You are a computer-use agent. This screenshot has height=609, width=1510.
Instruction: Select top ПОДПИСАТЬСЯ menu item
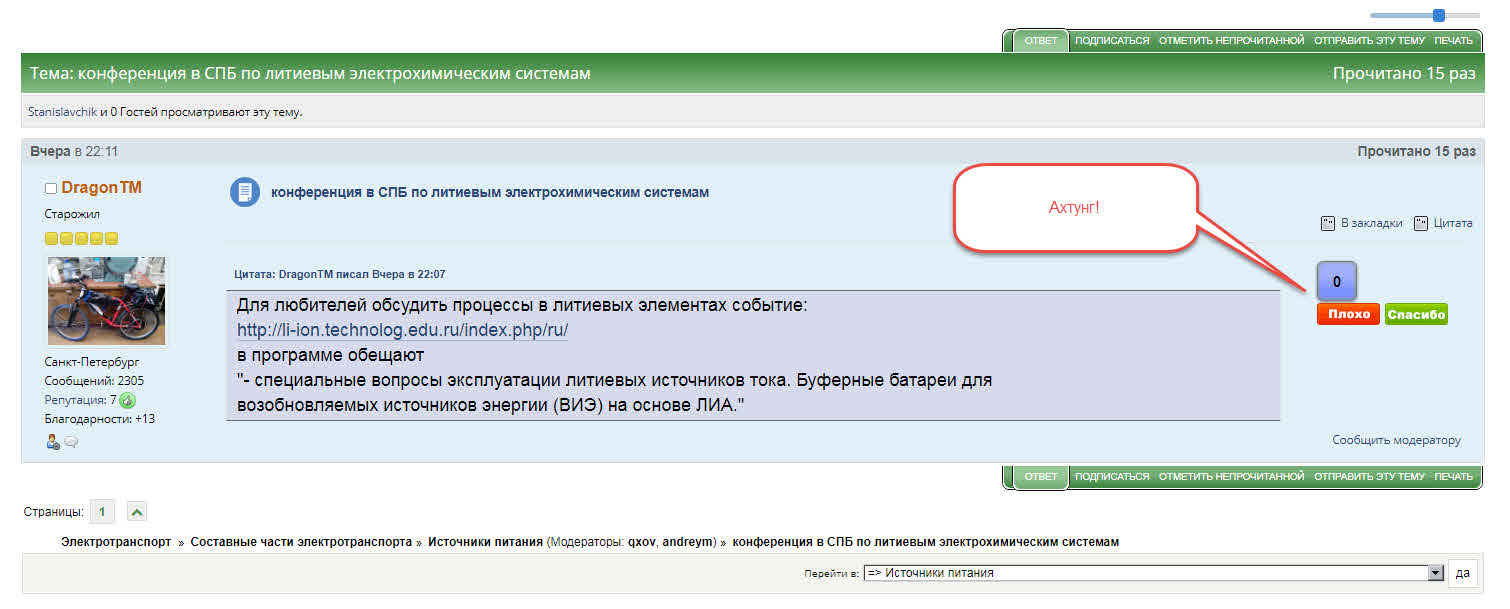tap(1111, 41)
